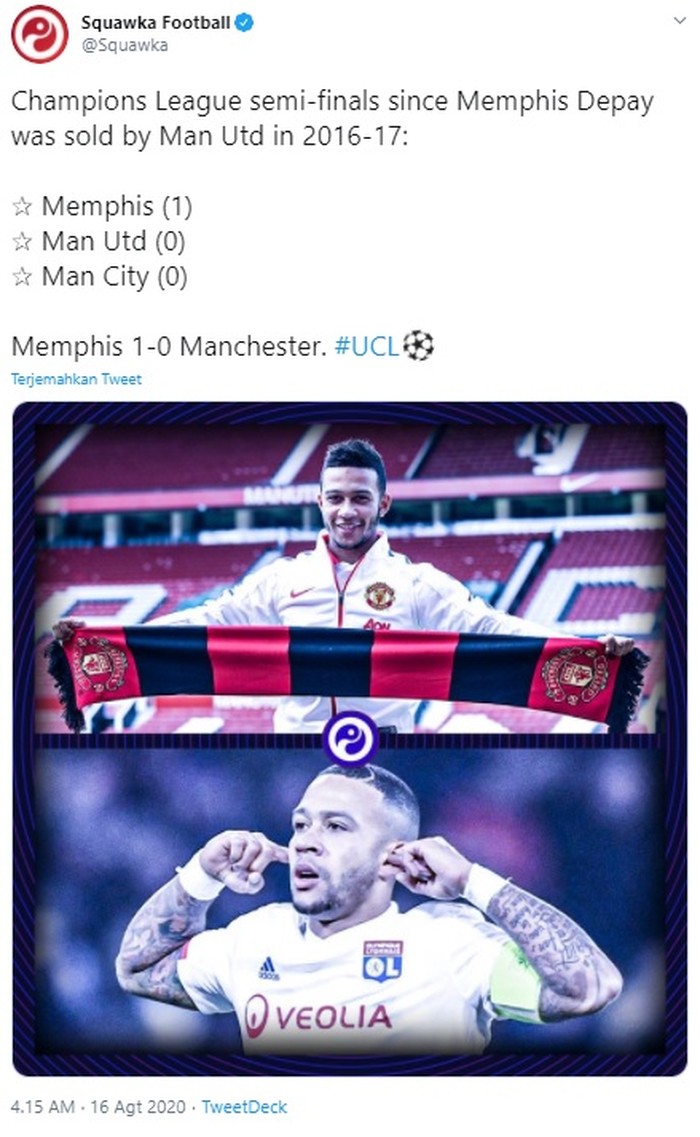The image size is (700, 1137).
Task: Click the Terjemahkan Tweet link
Action: tap(76, 379)
